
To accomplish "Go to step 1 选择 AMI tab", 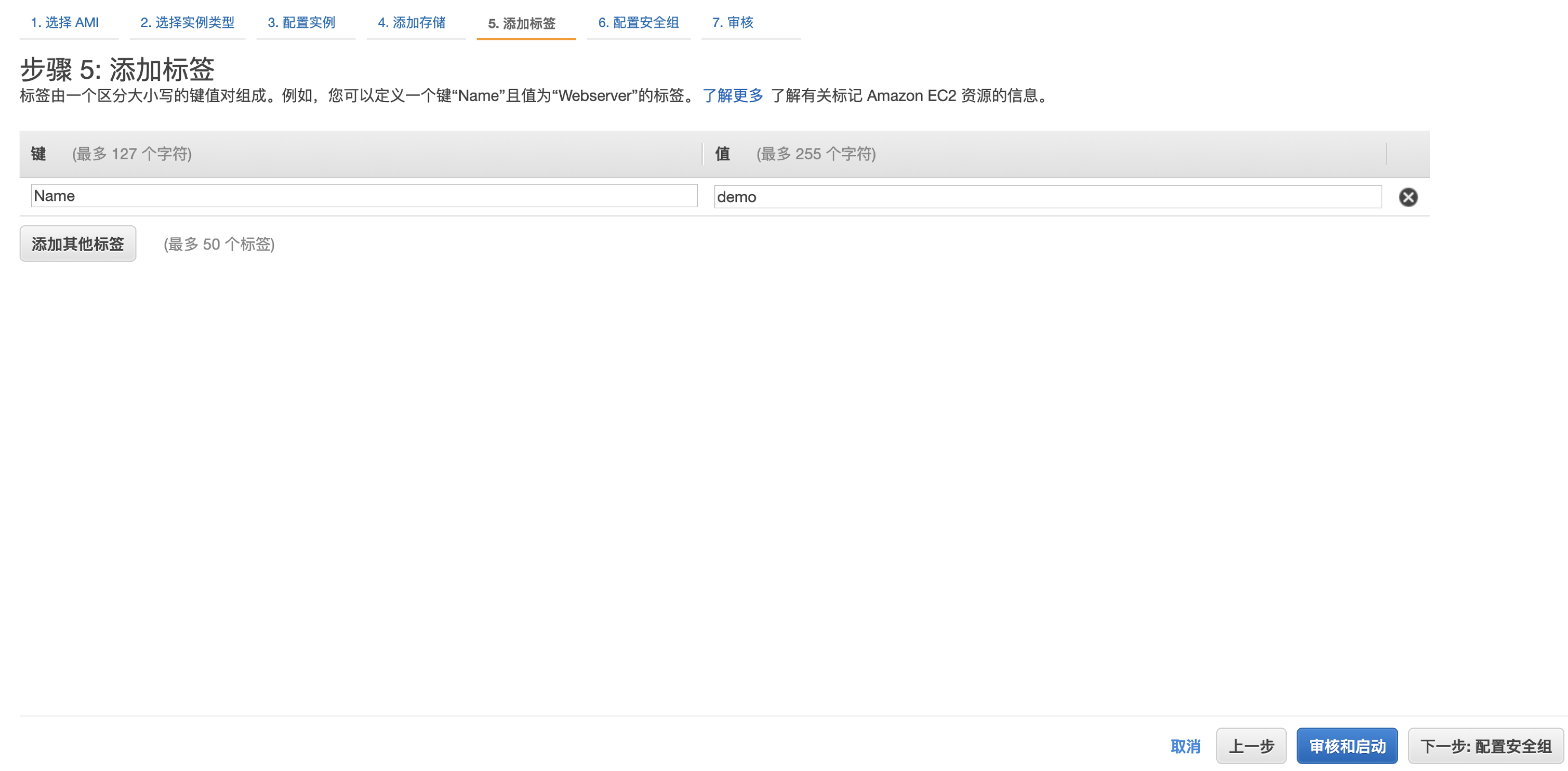I will [x=65, y=23].
